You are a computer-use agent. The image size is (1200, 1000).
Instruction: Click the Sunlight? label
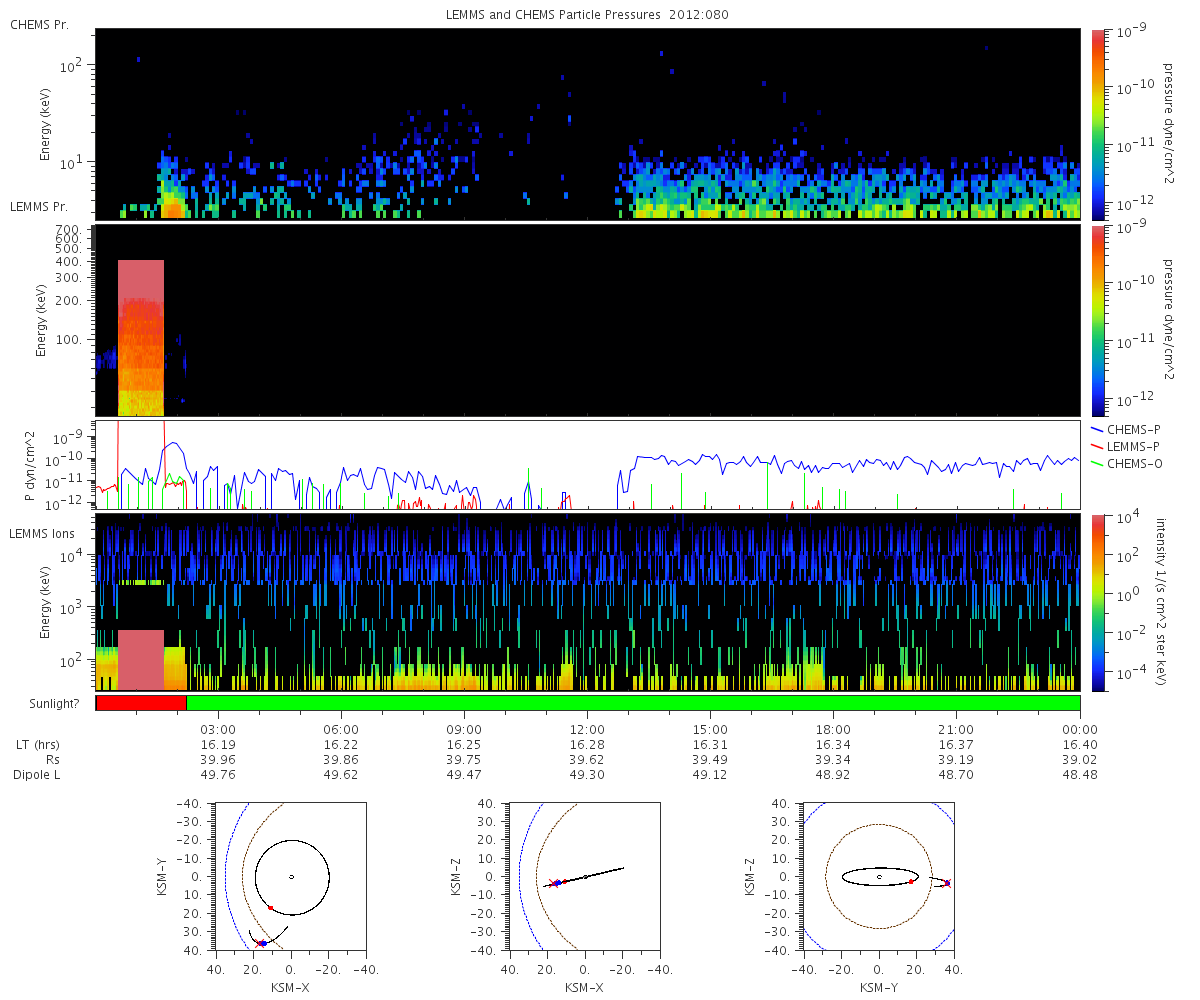44,704
